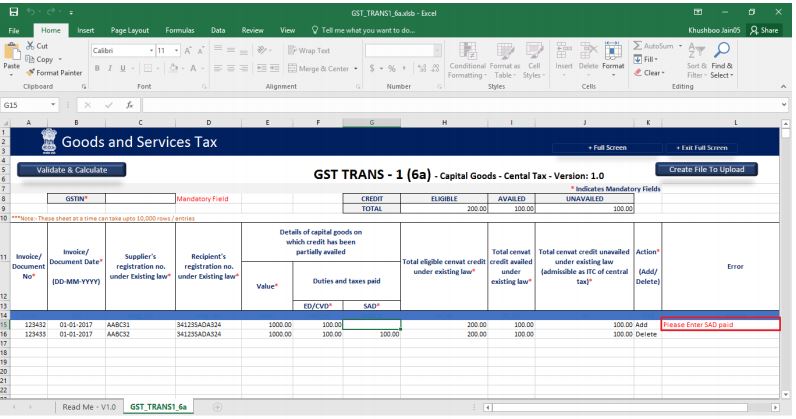Add a new sheet with plus icon
796x419 pixels.
[x=218, y=407]
